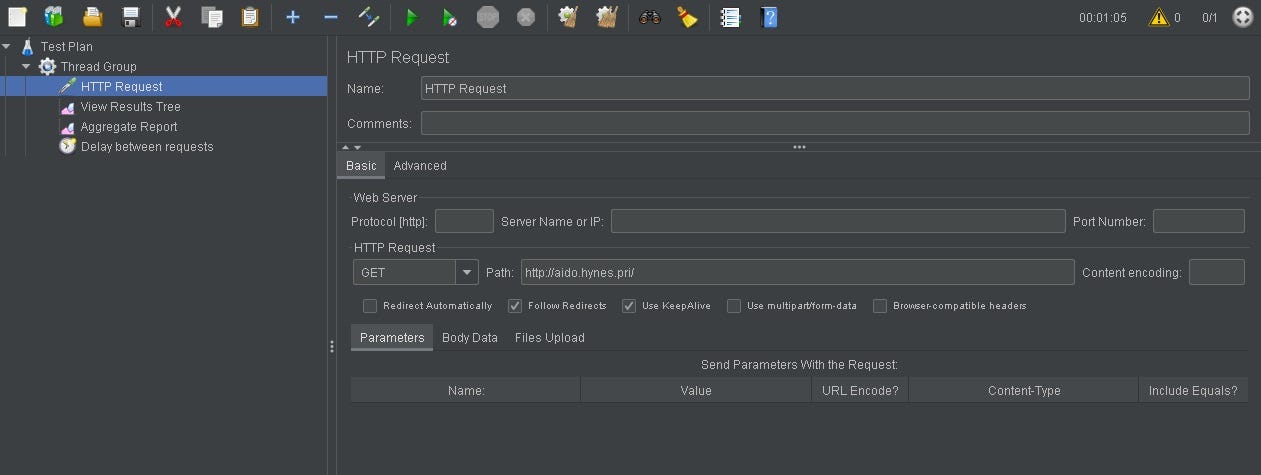The image size is (1261, 475).
Task: Toggle the selected element enabled state icon
Action: [x=368, y=17]
